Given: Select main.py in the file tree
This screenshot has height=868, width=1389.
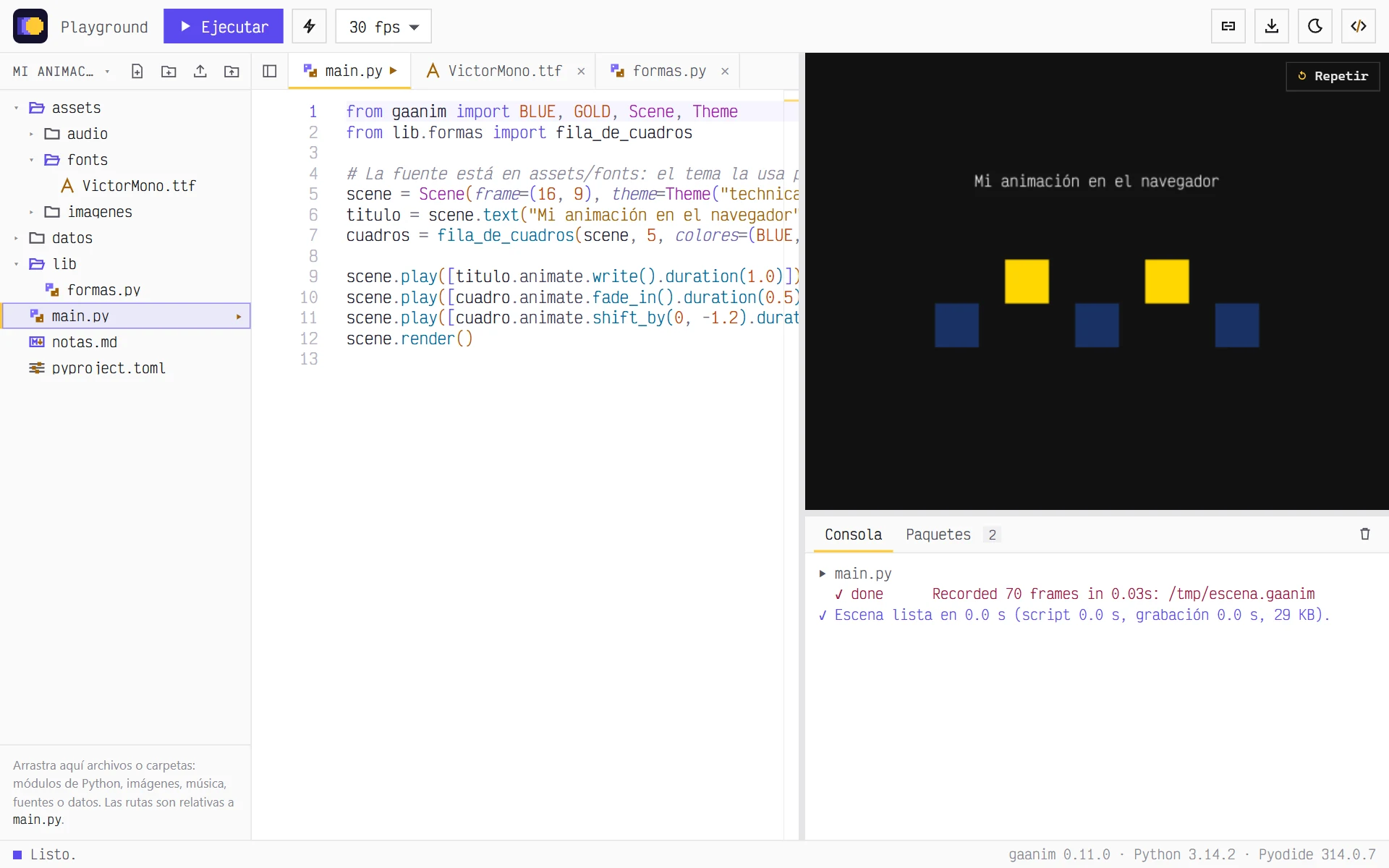Looking at the screenshot, I should 126,316.
